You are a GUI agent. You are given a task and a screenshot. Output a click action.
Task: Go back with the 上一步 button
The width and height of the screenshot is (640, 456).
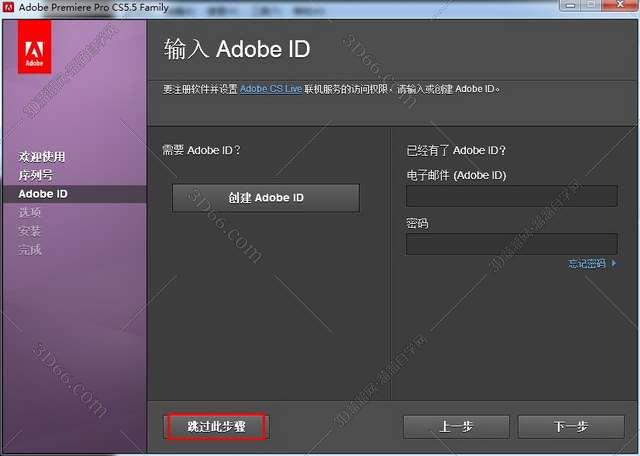click(456, 427)
